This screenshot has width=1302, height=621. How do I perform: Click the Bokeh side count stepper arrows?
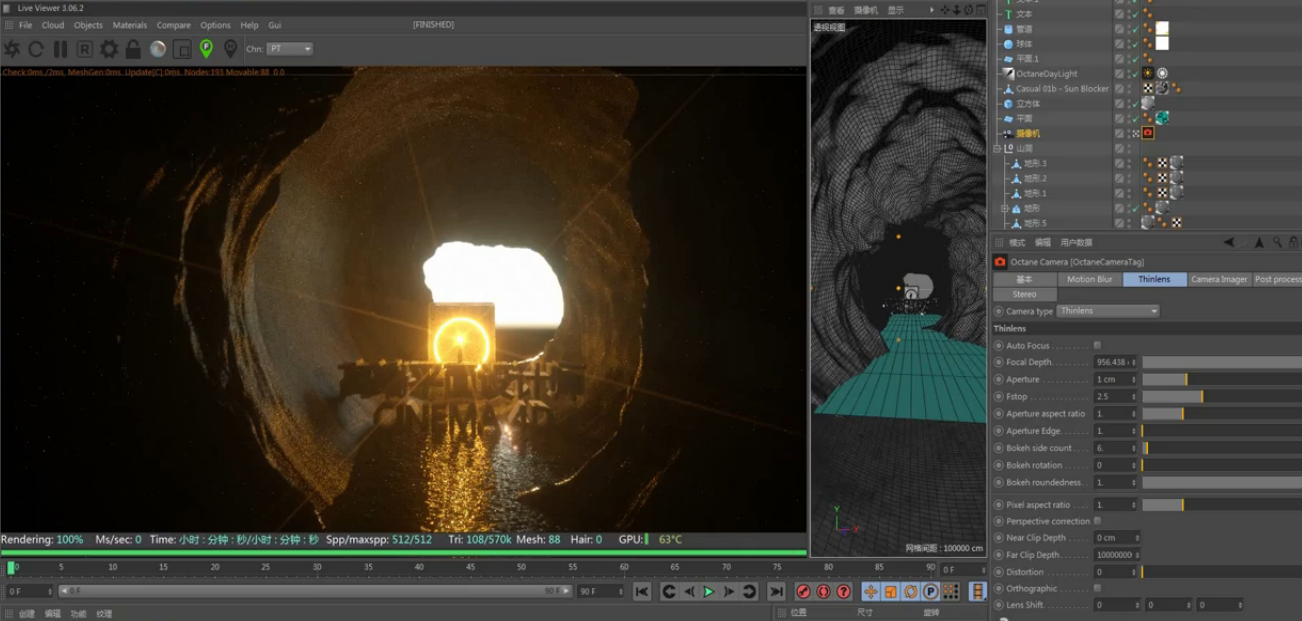(x=1134, y=448)
